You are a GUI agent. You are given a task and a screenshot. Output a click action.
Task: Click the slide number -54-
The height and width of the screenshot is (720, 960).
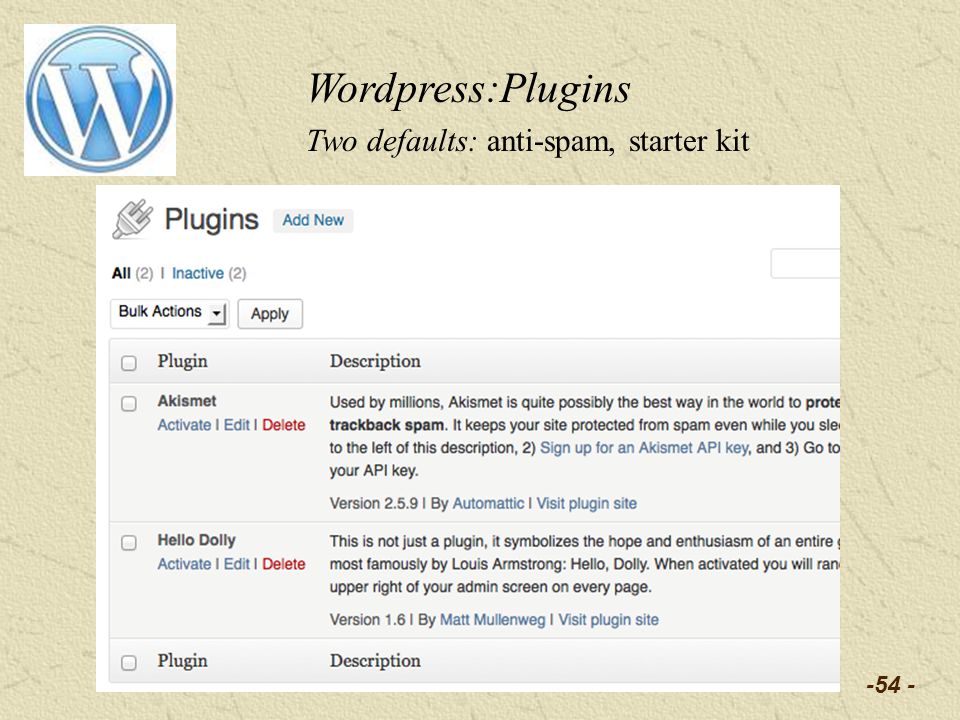point(890,684)
